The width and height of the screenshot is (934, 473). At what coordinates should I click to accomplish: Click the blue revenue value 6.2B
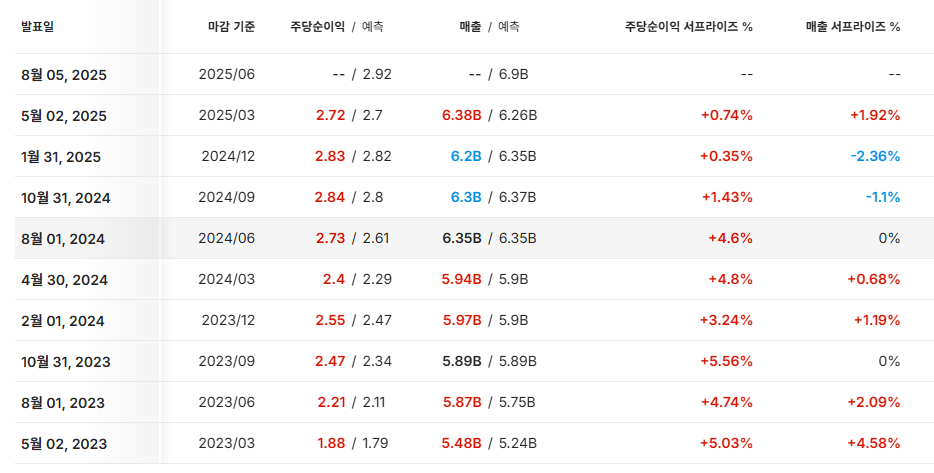466,157
